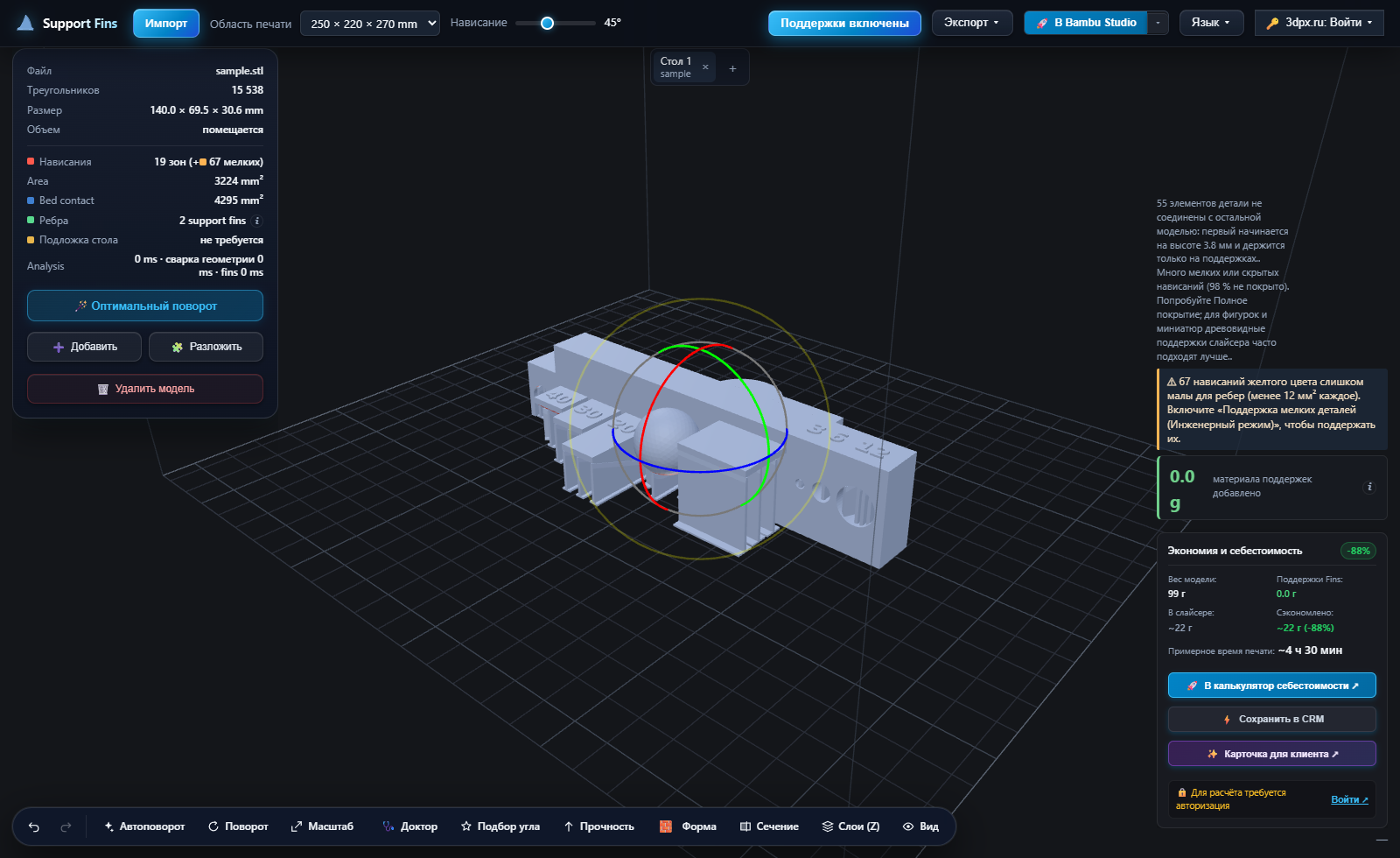The image size is (1400, 858).
Task: Expand the arrow beside В Bambu Studio
Action: pos(1158,23)
